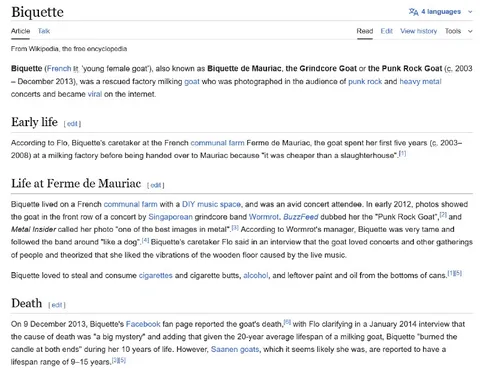This screenshot has width=480, height=382.
Task: Open the Facebook link
Action: pyautogui.click(x=143, y=324)
